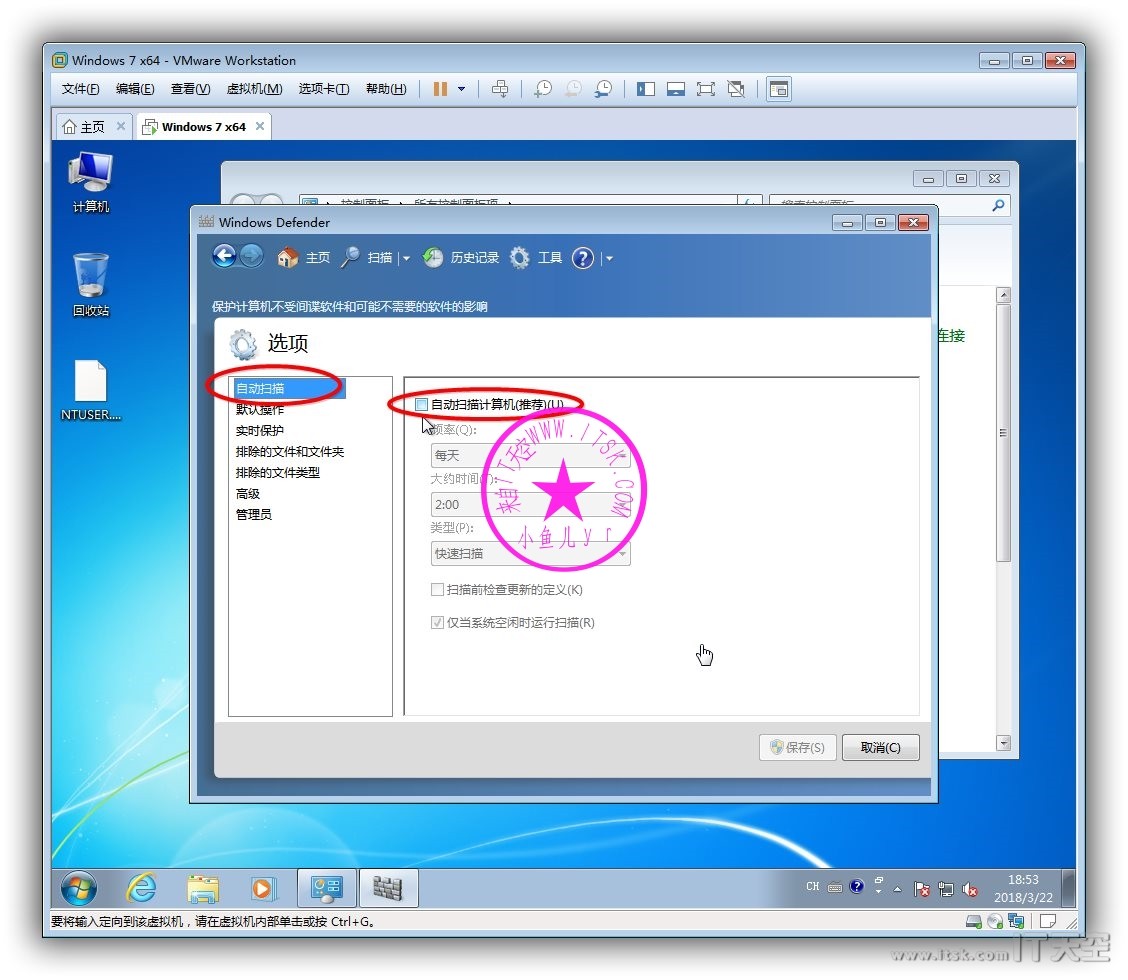Enter VMware full screen mode

706,89
